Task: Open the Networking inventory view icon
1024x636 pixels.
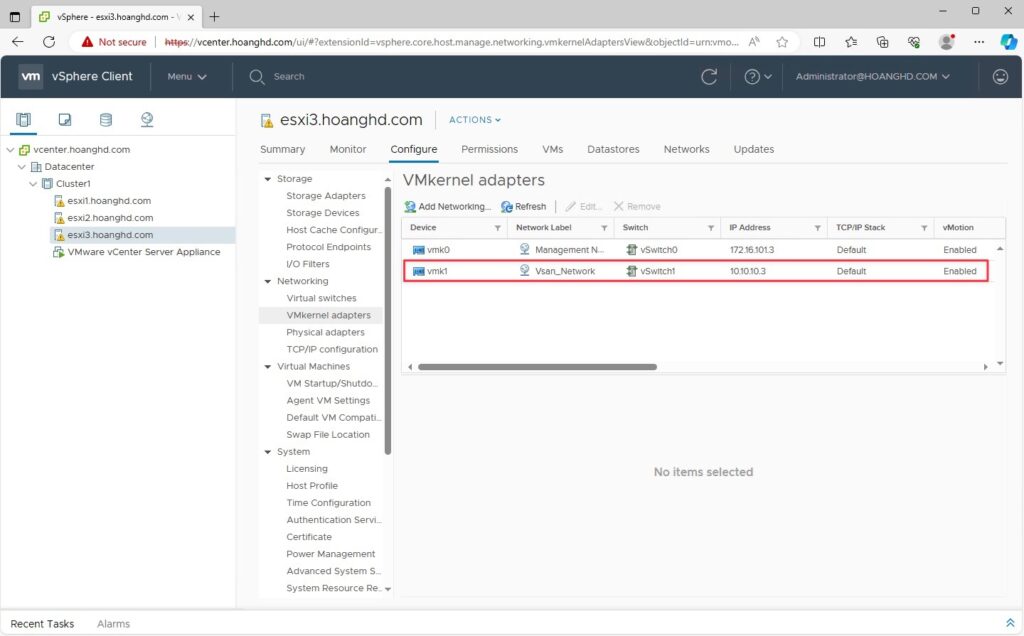Action: (147, 119)
